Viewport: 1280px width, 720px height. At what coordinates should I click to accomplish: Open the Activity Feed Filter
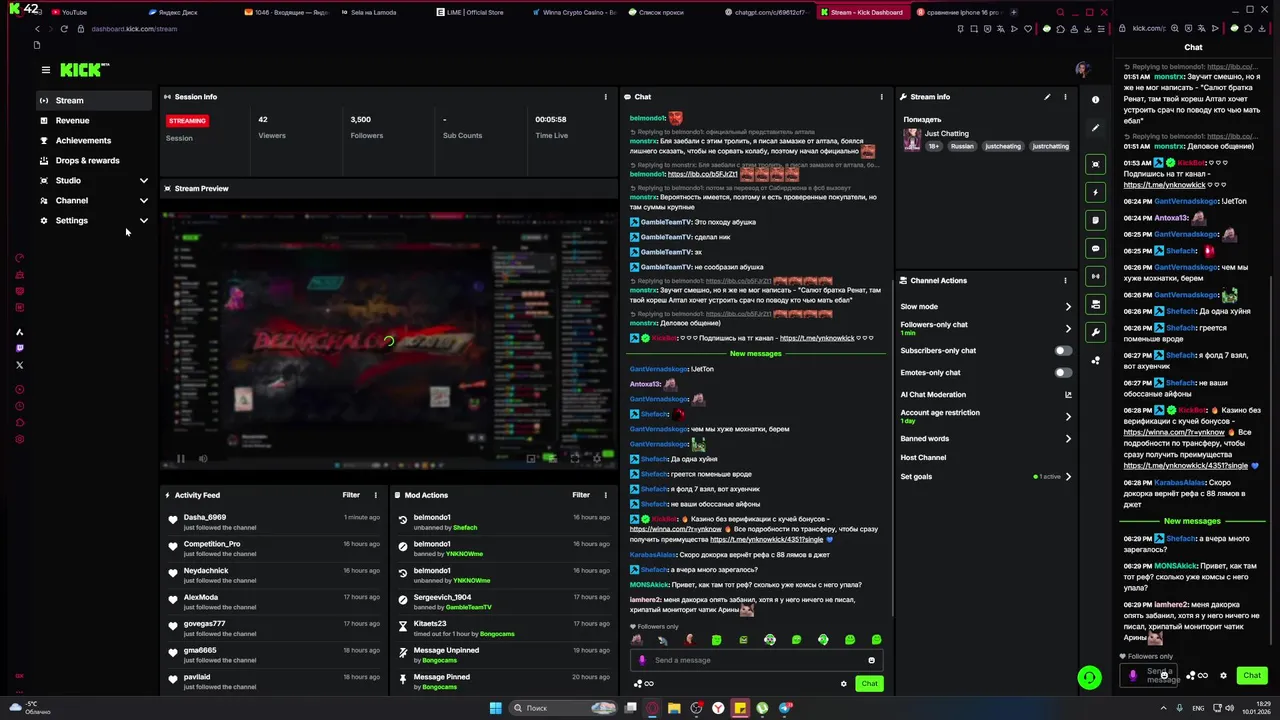coord(351,495)
